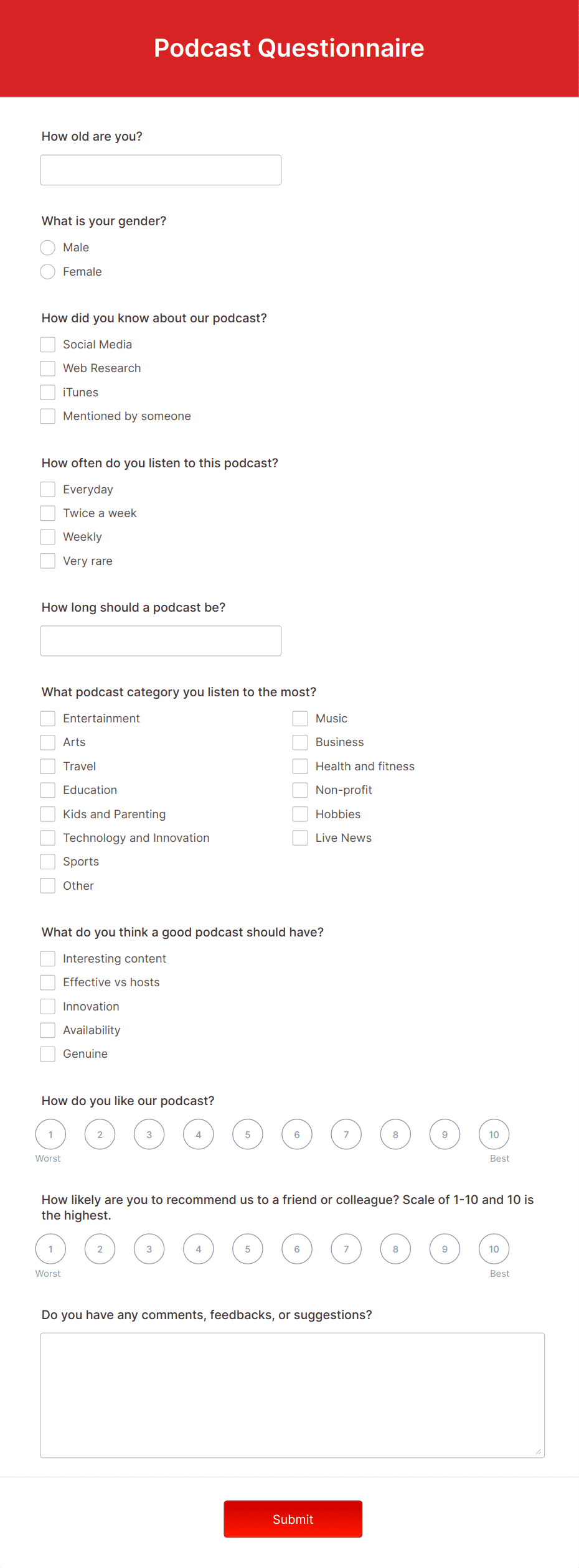579x1568 pixels.
Task: Enable the Health and fitness checkbox
Action: pos(300,766)
